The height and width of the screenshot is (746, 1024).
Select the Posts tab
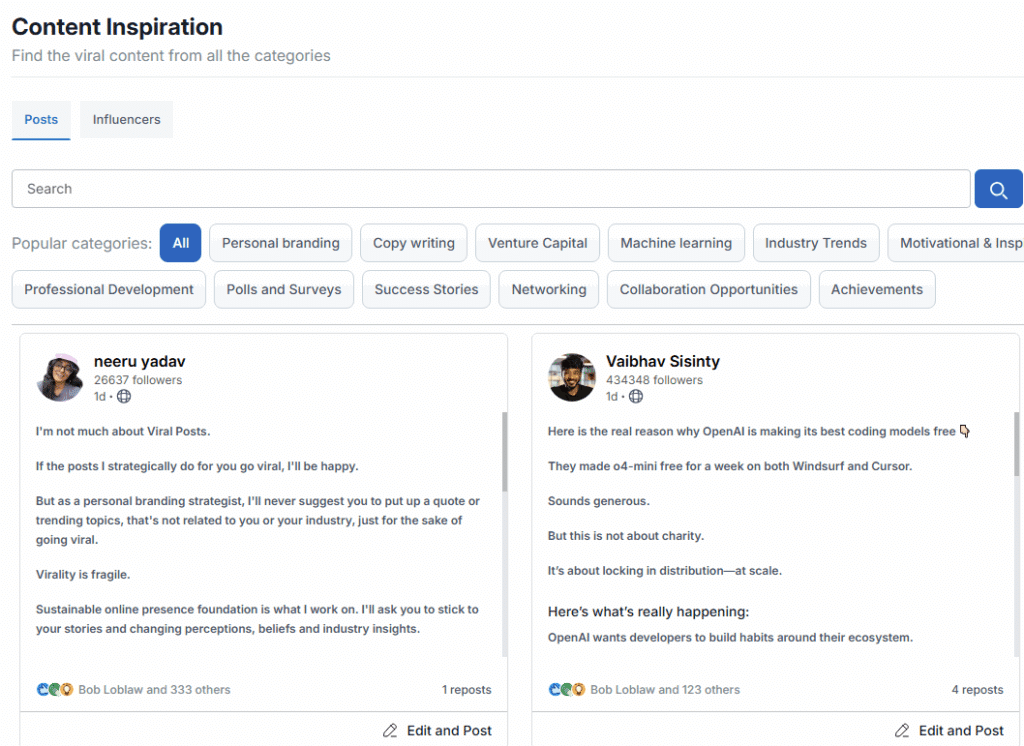pos(41,120)
